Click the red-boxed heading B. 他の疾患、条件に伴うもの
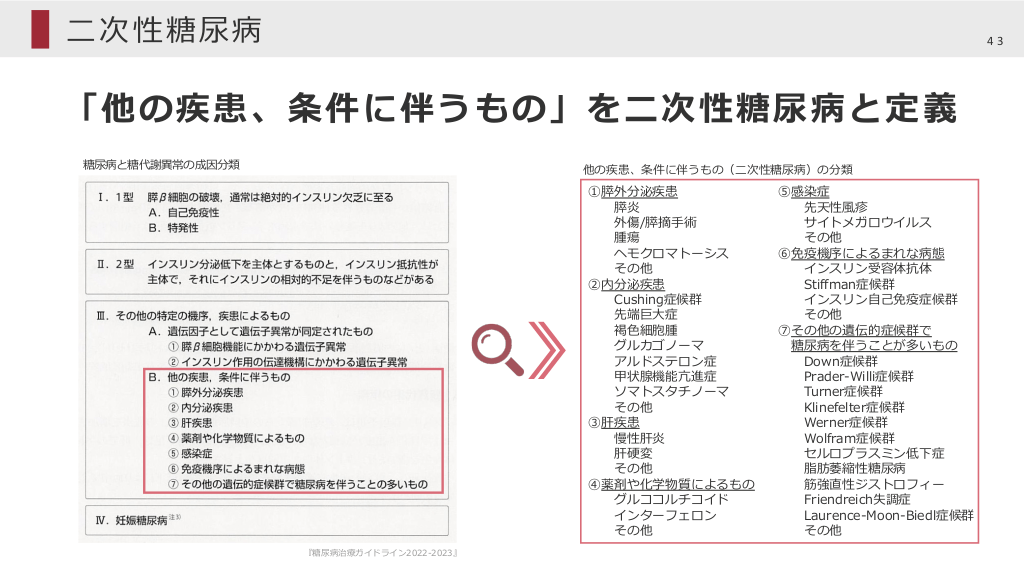1024x576 pixels. tap(219, 378)
